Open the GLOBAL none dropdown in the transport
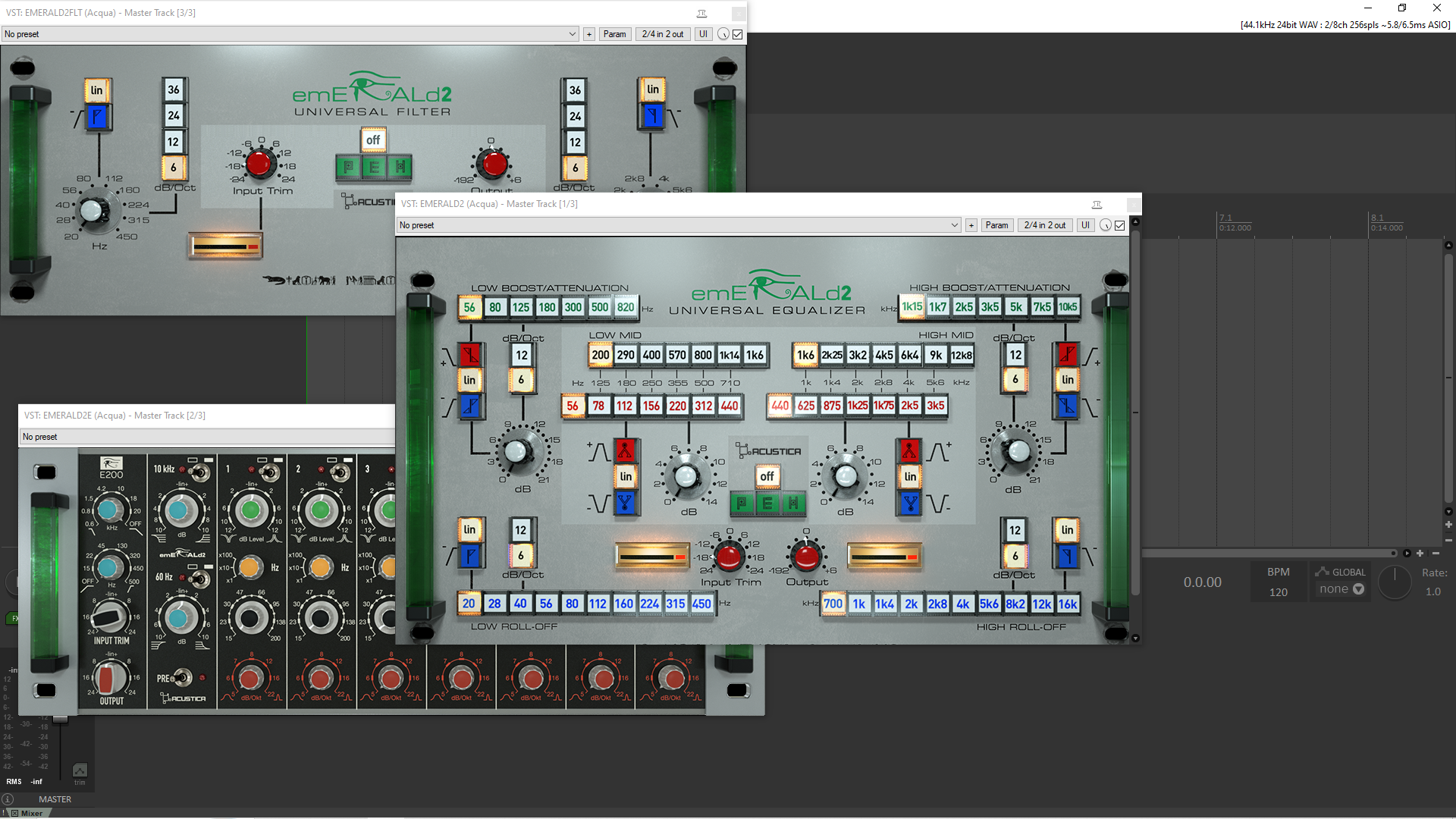Viewport: 1456px width, 819px height. click(x=1340, y=588)
